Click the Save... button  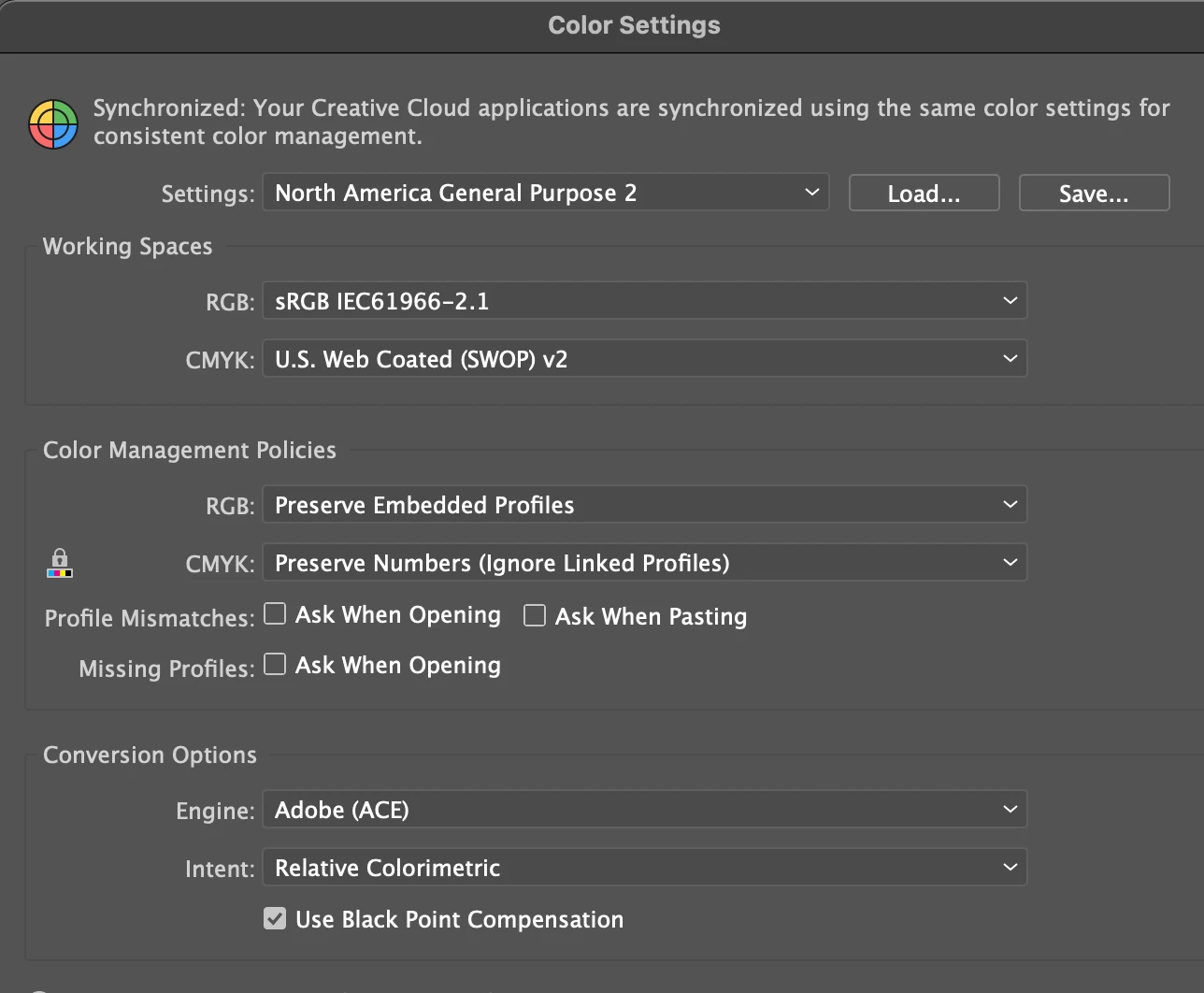[x=1095, y=194]
